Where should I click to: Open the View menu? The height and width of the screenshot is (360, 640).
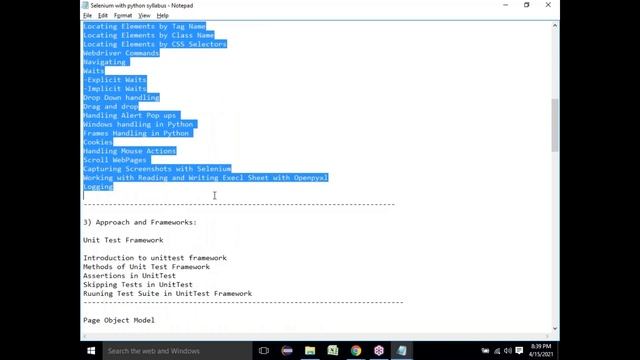click(144, 16)
